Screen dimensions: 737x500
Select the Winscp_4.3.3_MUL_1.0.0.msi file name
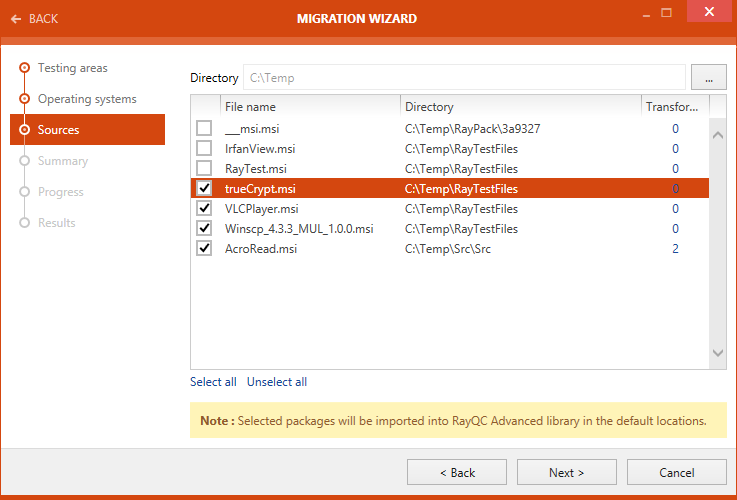click(299, 229)
